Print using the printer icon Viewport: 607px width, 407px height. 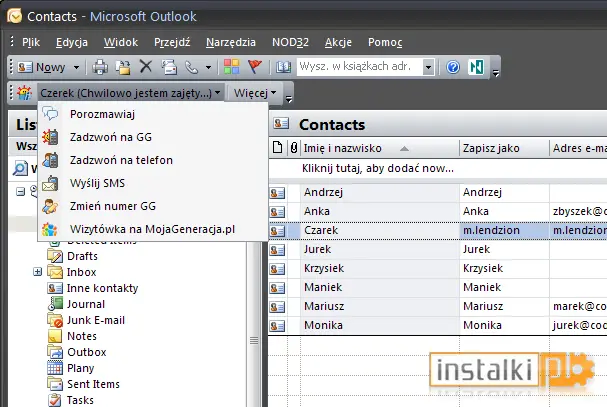point(100,67)
